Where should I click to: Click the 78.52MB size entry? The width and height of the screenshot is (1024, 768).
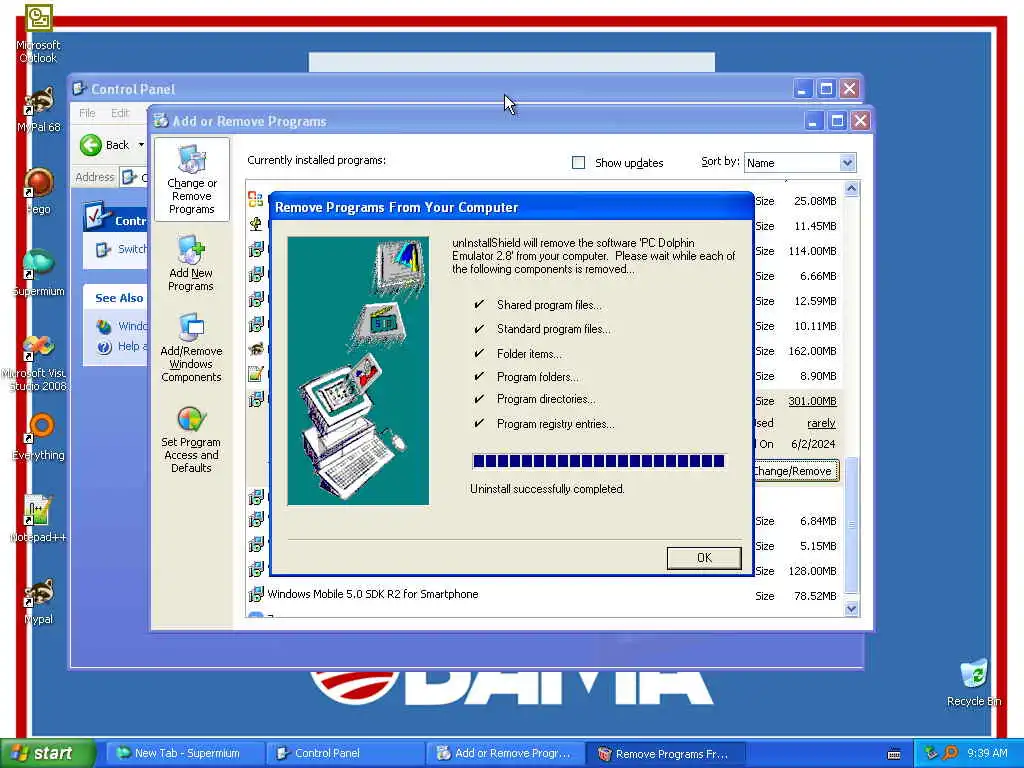[815, 596]
